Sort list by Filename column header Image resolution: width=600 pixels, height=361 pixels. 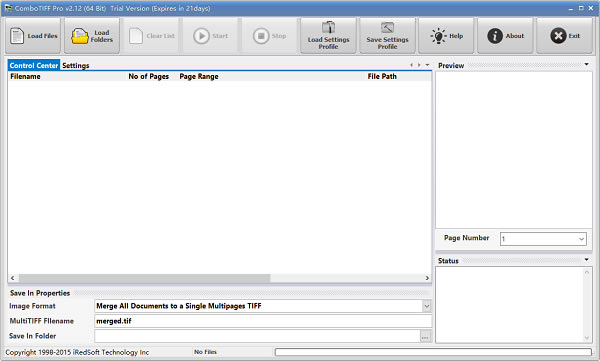click(25, 77)
